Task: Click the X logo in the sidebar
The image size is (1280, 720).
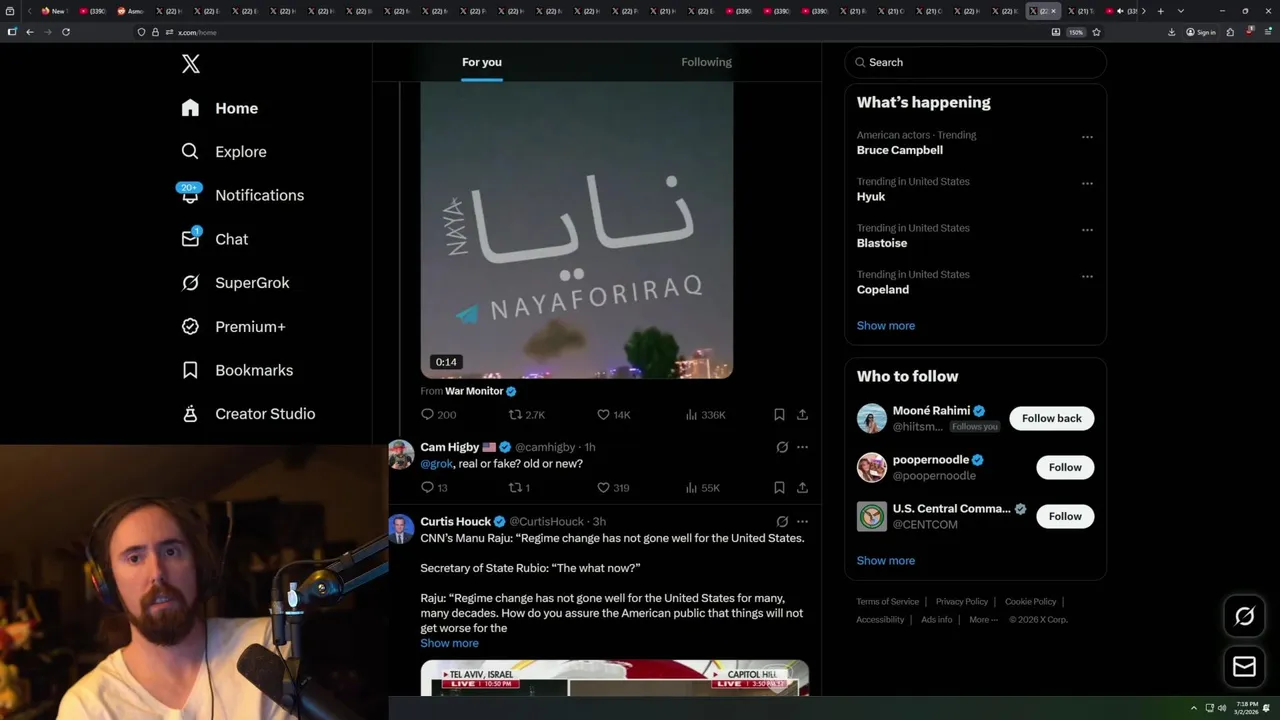Action: click(x=191, y=64)
